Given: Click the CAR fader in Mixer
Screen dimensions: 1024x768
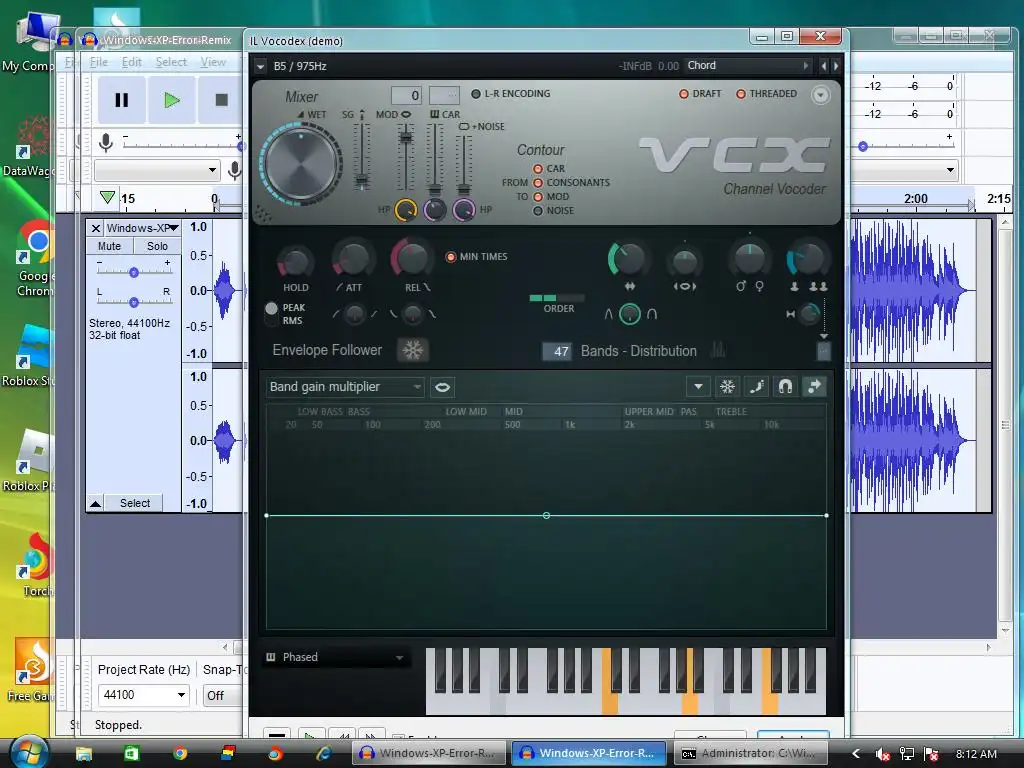Looking at the screenshot, I should pos(434,189).
